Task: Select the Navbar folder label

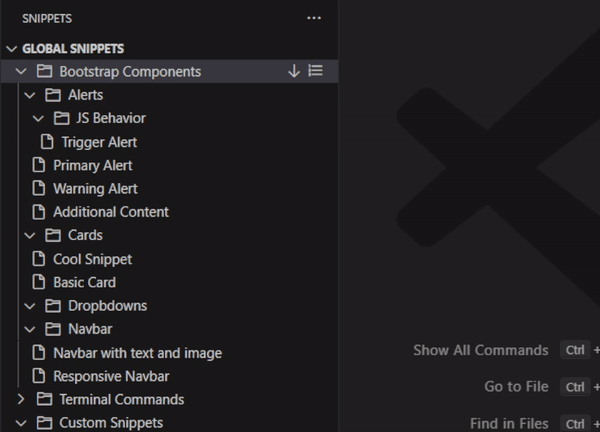Action: point(90,329)
